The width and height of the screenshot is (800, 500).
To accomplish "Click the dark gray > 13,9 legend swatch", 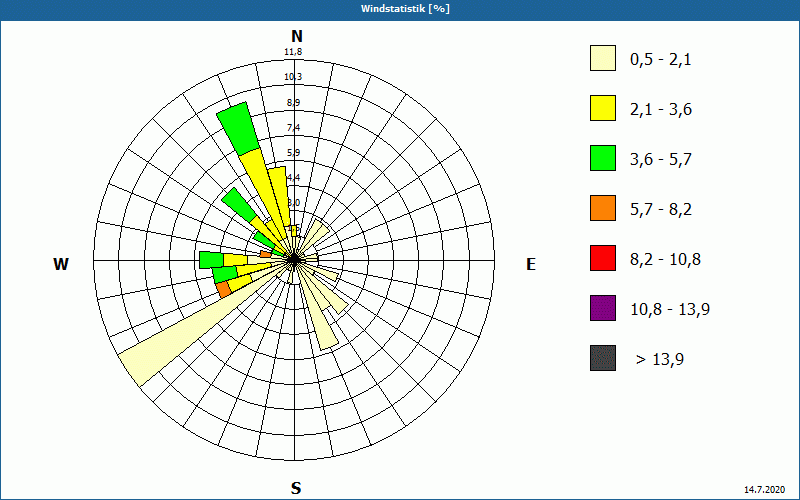I will [x=603, y=358].
